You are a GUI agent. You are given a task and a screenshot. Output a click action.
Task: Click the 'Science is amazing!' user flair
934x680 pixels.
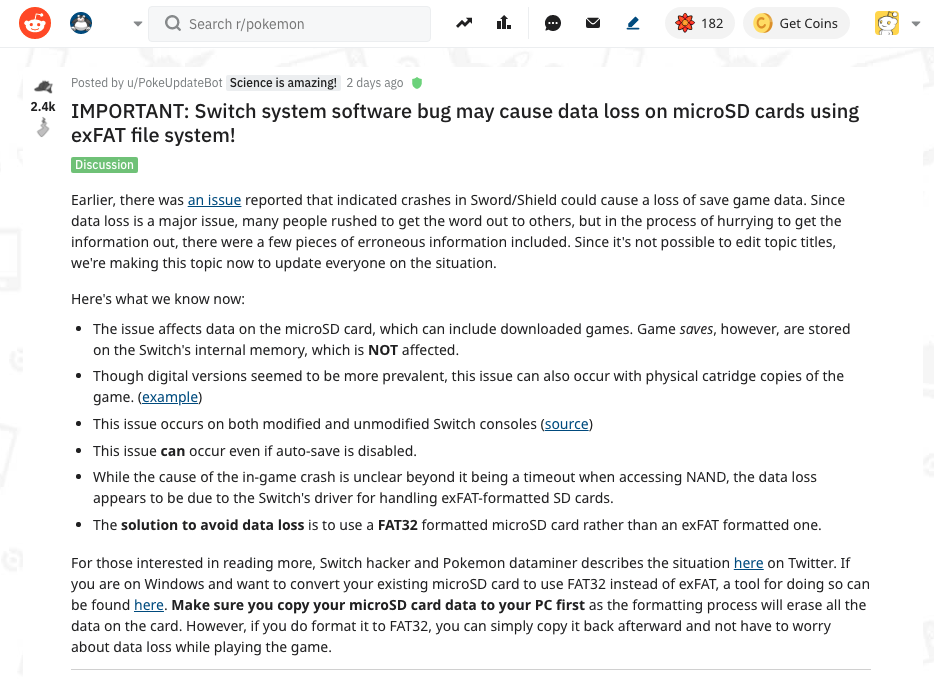tap(283, 83)
